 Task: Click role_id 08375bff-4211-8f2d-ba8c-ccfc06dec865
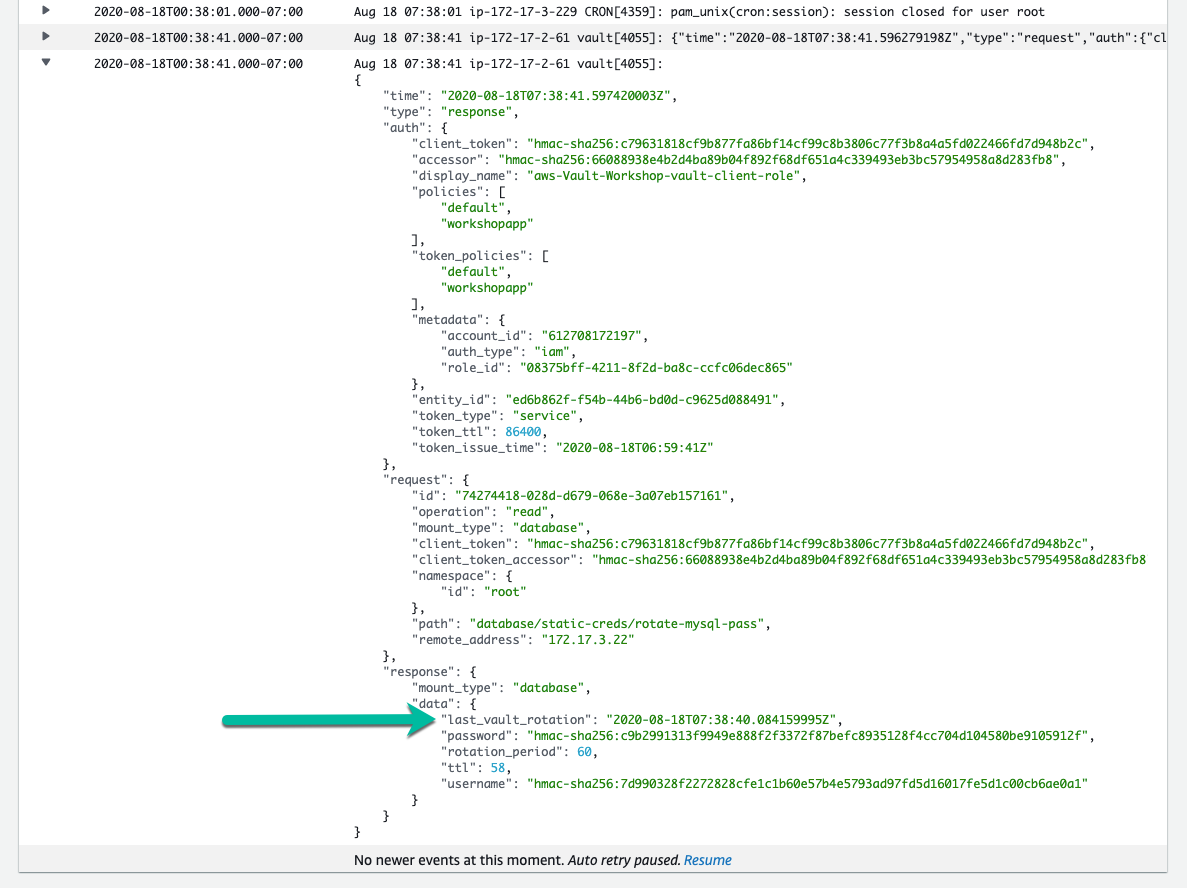(656, 367)
